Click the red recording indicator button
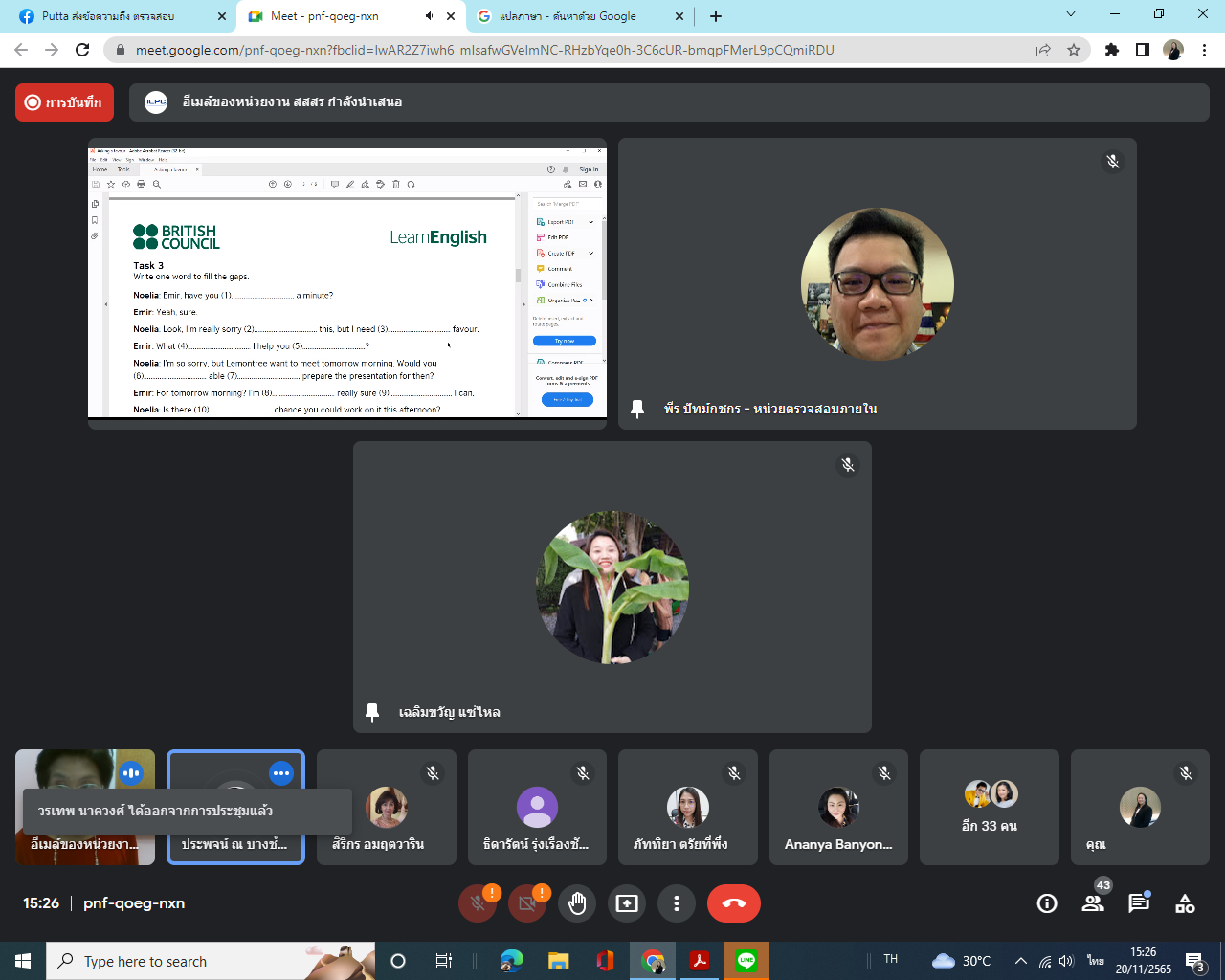 tap(64, 102)
